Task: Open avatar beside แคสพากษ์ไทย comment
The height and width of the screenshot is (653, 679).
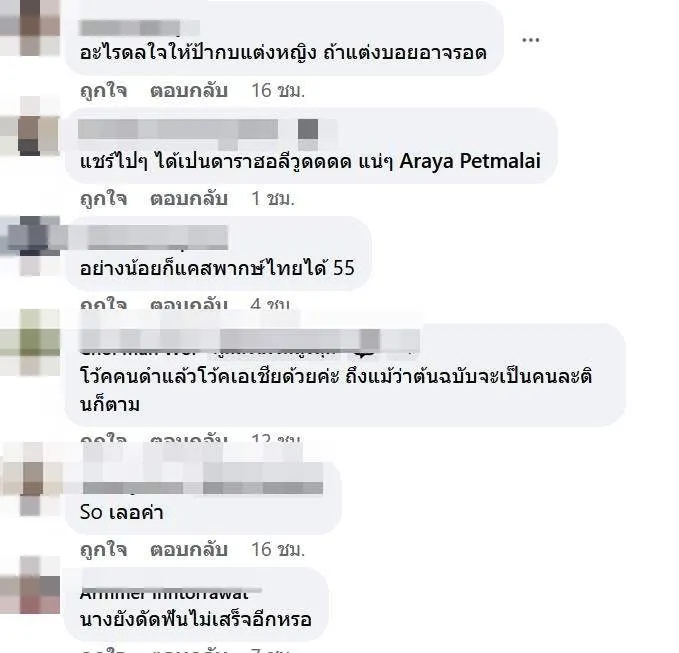Action: pyautogui.click(x=29, y=245)
